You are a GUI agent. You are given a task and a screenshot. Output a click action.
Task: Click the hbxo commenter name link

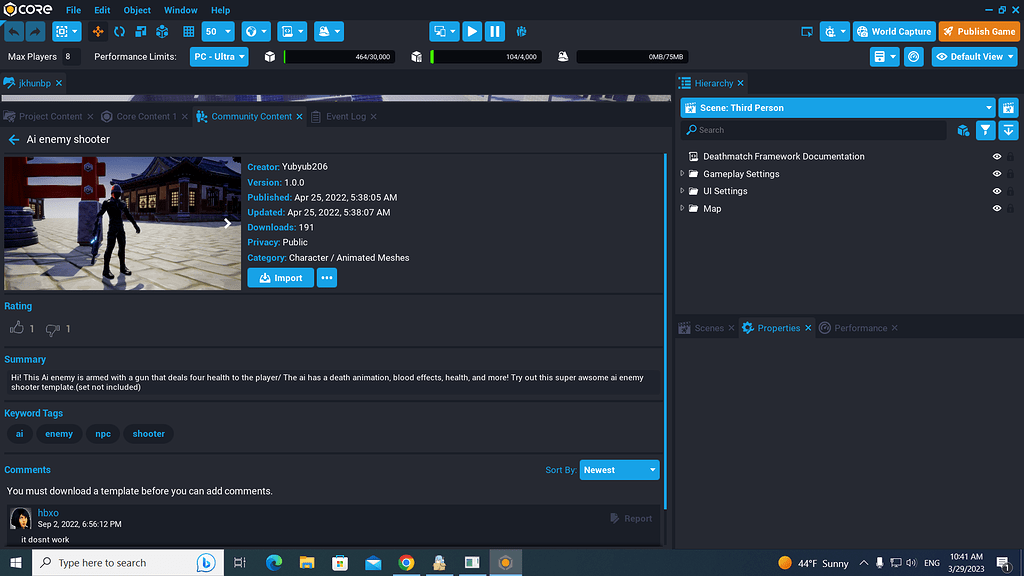(x=48, y=513)
